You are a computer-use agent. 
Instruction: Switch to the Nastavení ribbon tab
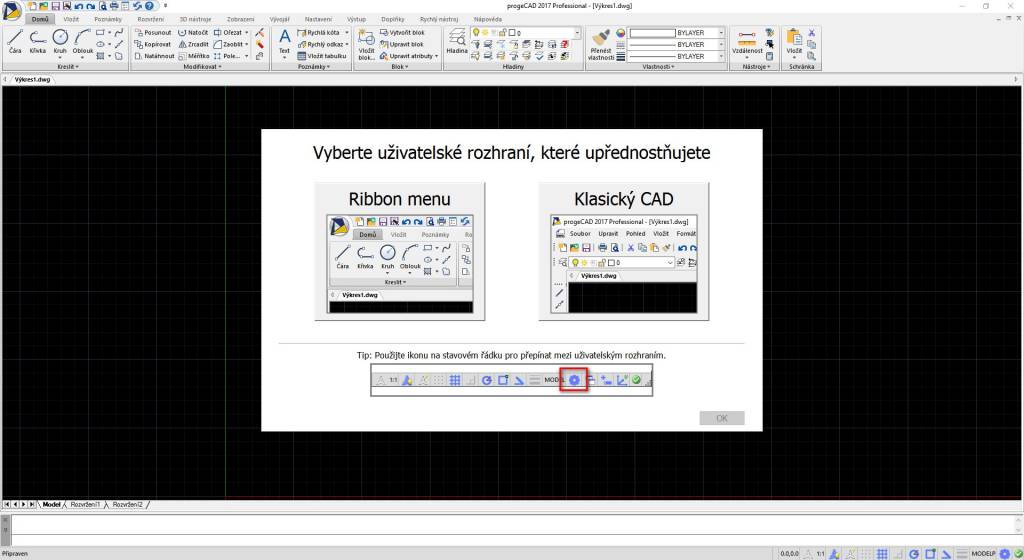[318, 19]
